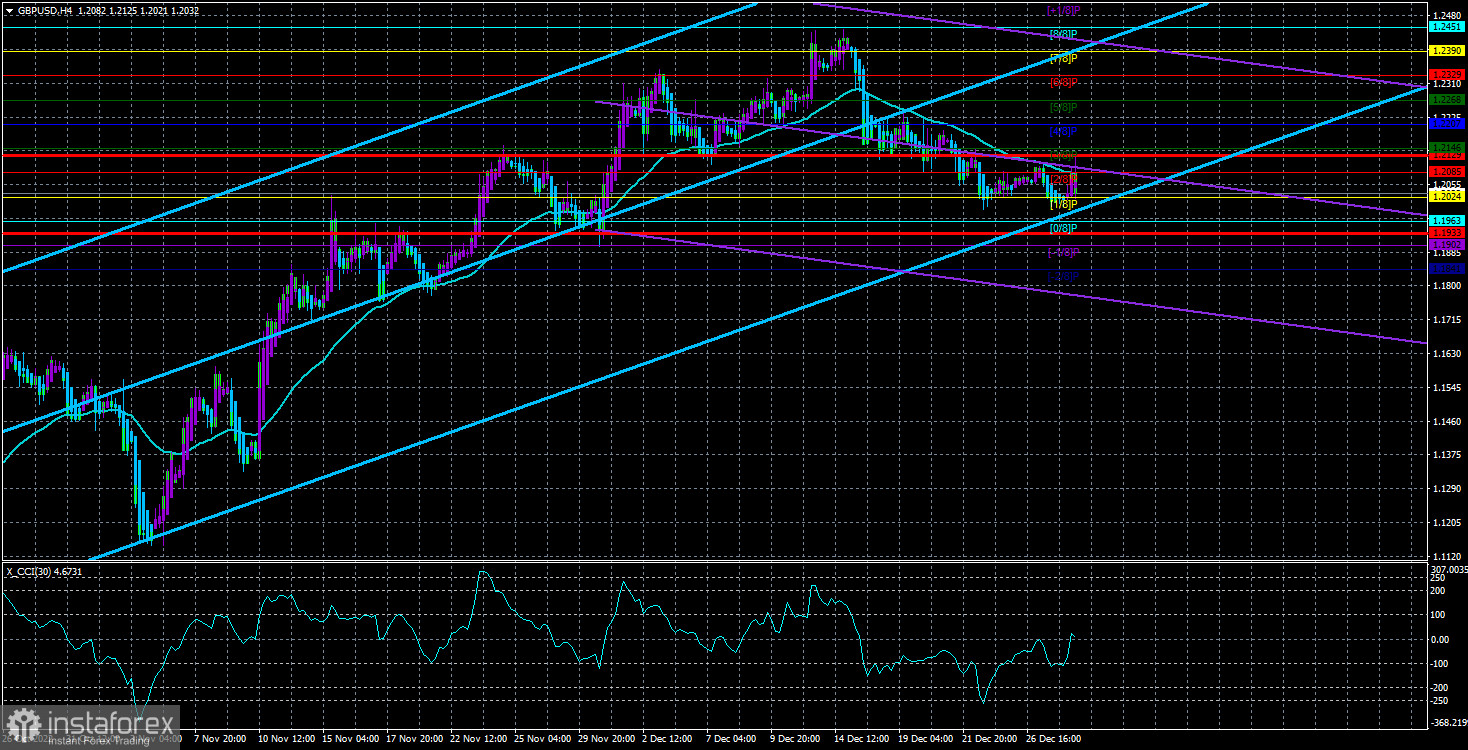Select the yellow 1.2390 price label
Screen dimensions: 1468x750
tap(1447, 50)
